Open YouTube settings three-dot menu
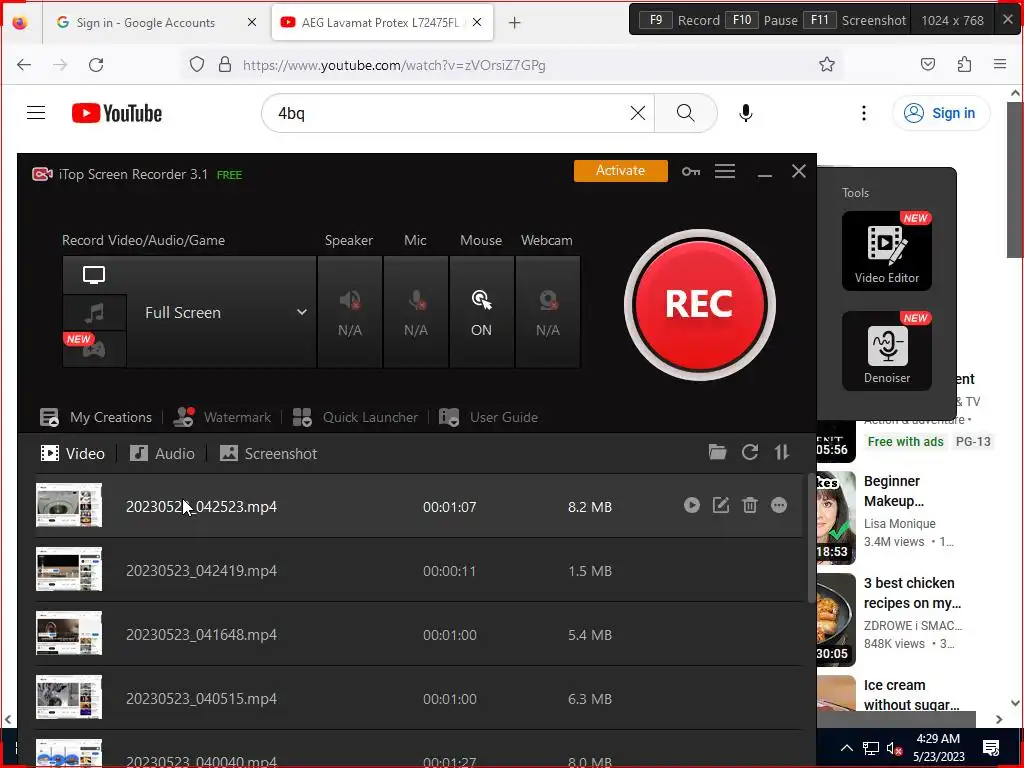1024x768 pixels. [x=863, y=113]
